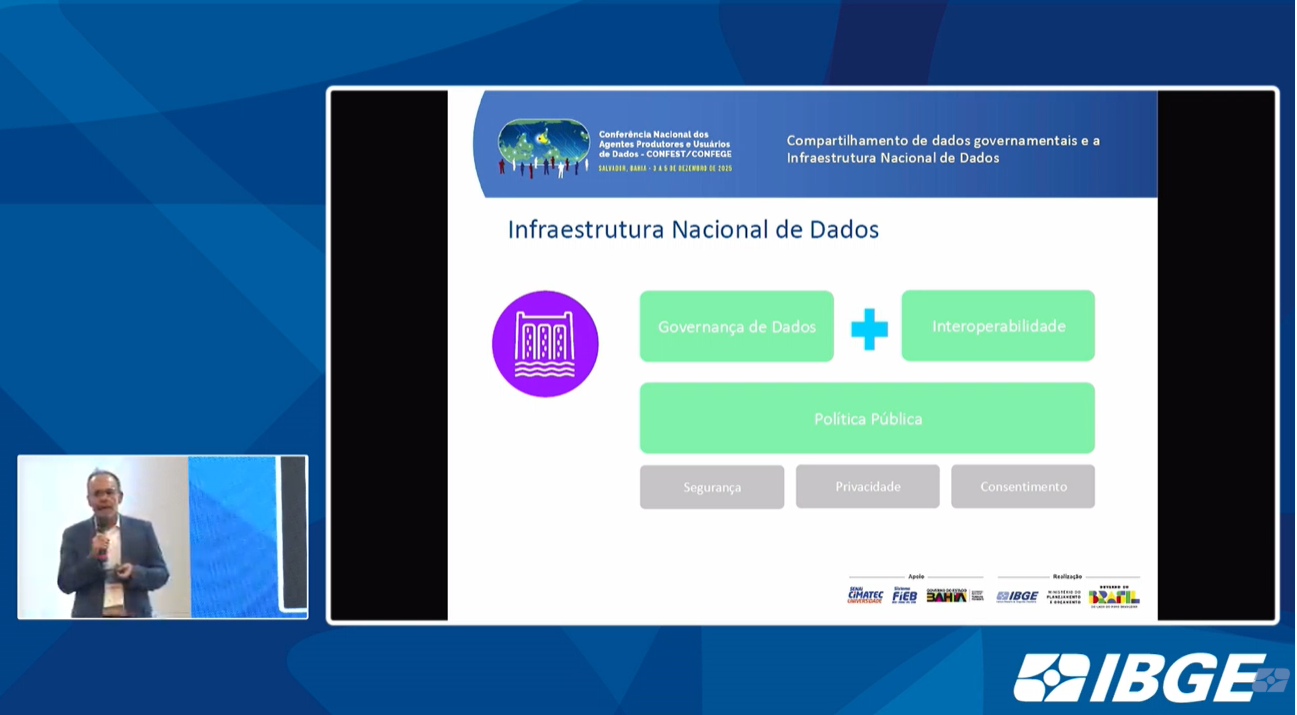Click the CONFEST/CONFEGE globe logo in header
The width and height of the screenshot is (1297, 715).
pyautogui.click(x=544, y=147)
